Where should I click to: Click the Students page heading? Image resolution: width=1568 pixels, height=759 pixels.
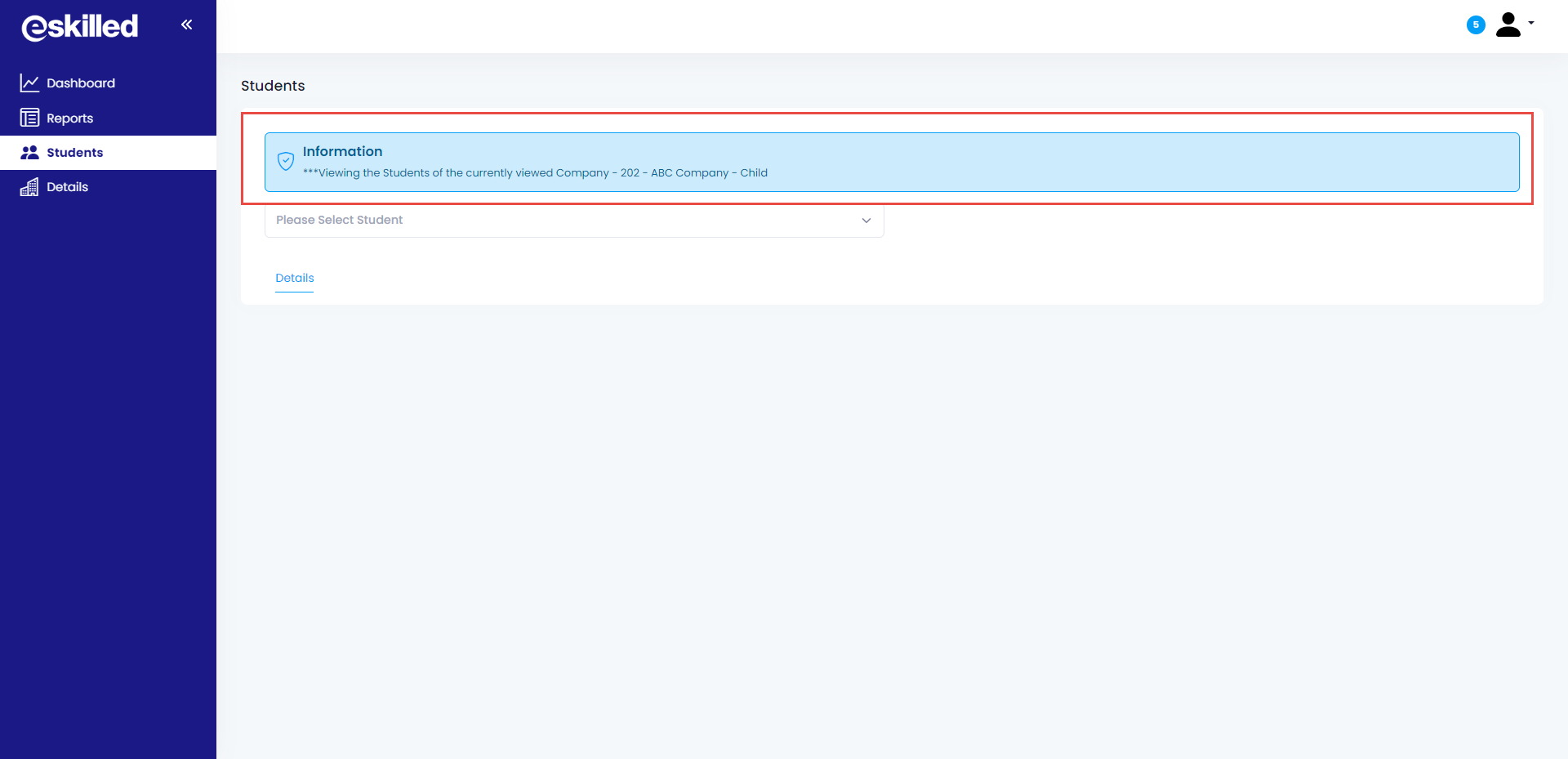pyautogui.click(x=273, y=86)
